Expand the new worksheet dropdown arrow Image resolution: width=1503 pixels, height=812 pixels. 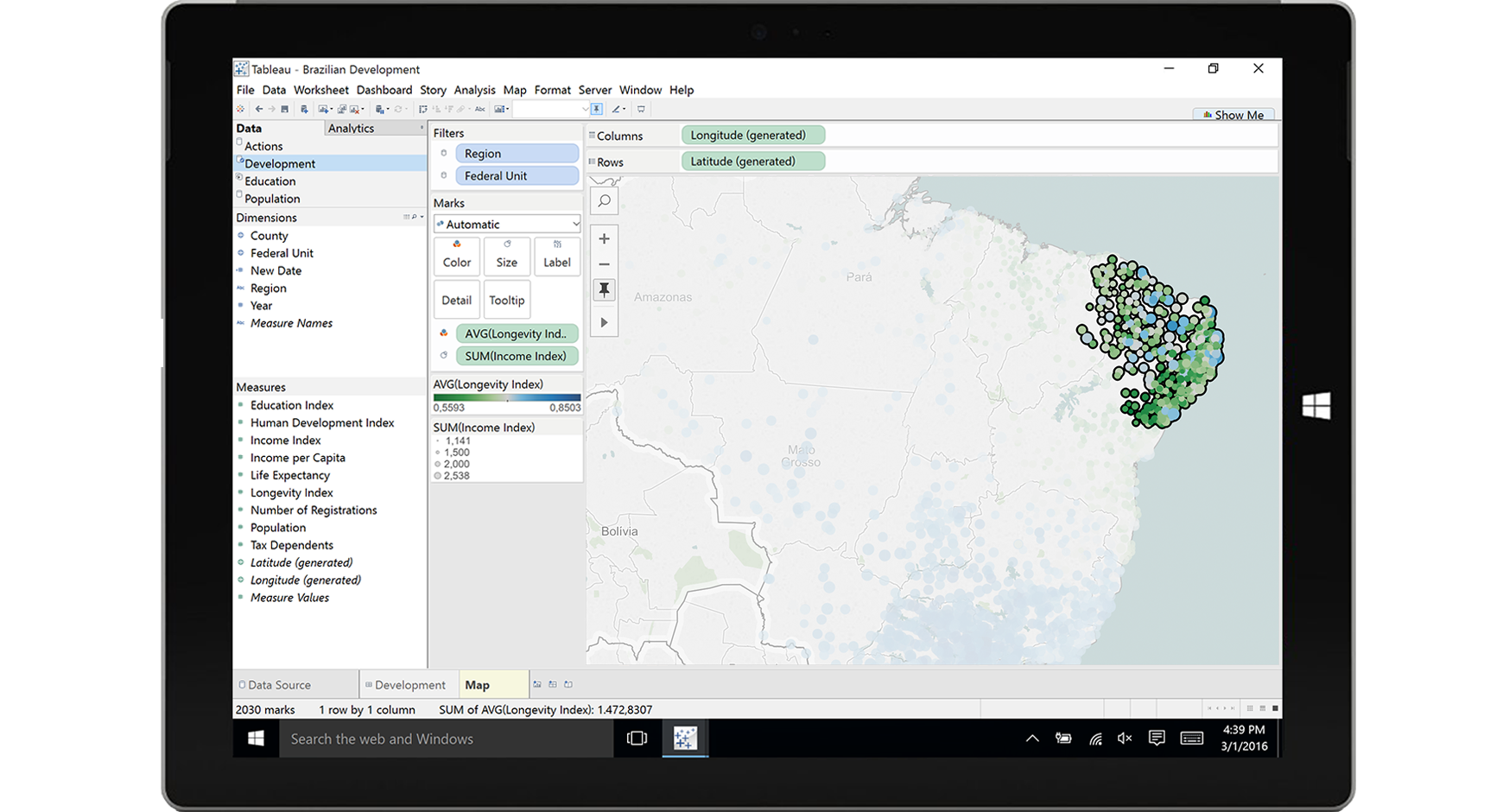[332, 109]
